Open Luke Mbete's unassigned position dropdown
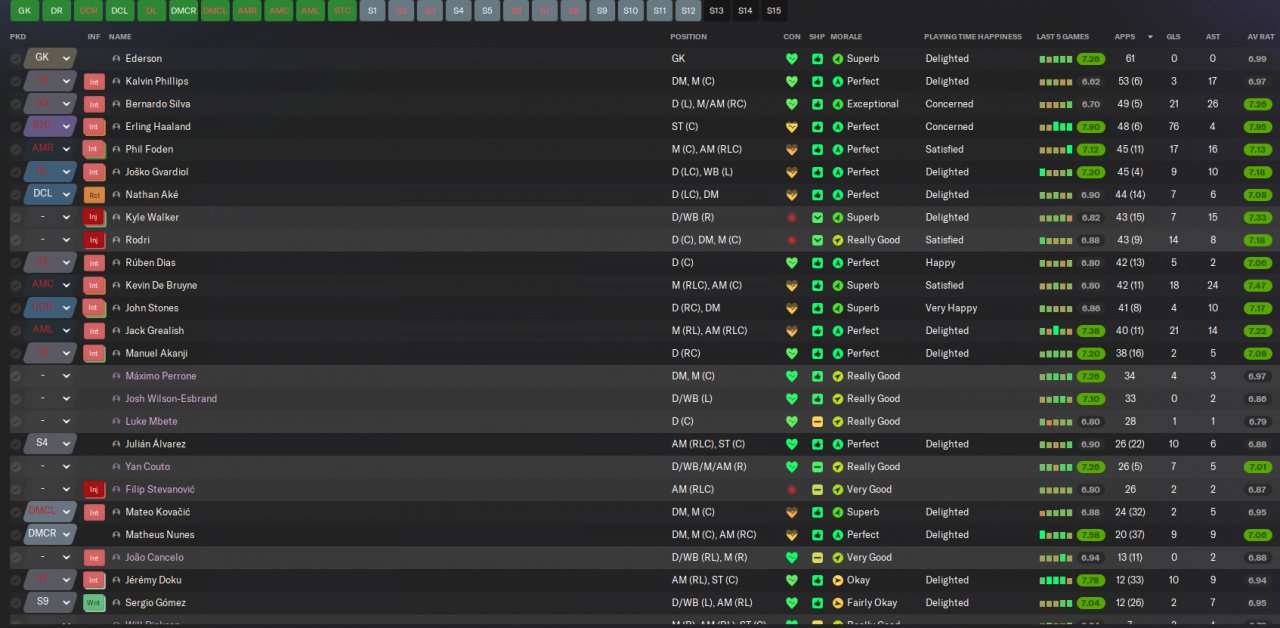Image resolution: width=1280 pixels, height=628 pixels. pos(50,421)
